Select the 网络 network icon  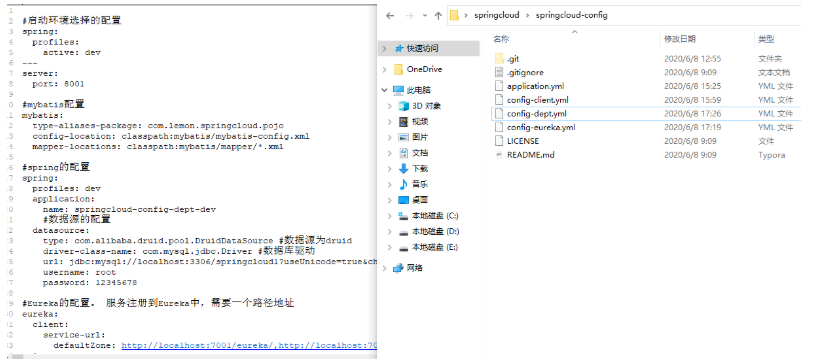tap(398, 268)
